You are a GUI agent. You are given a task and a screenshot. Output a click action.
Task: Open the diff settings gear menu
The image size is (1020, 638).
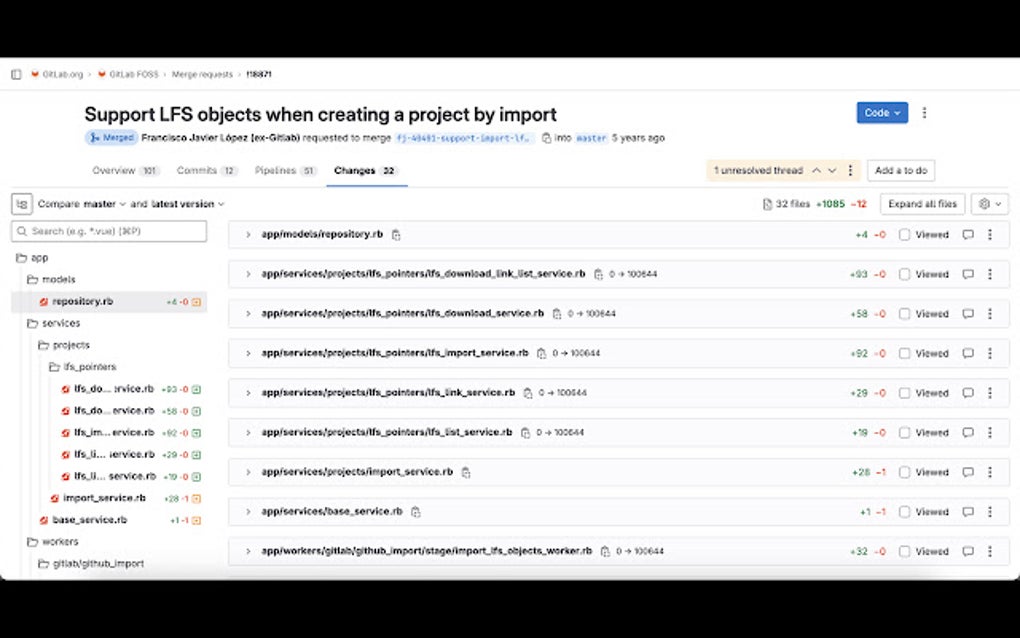click(x=989, y=204)
